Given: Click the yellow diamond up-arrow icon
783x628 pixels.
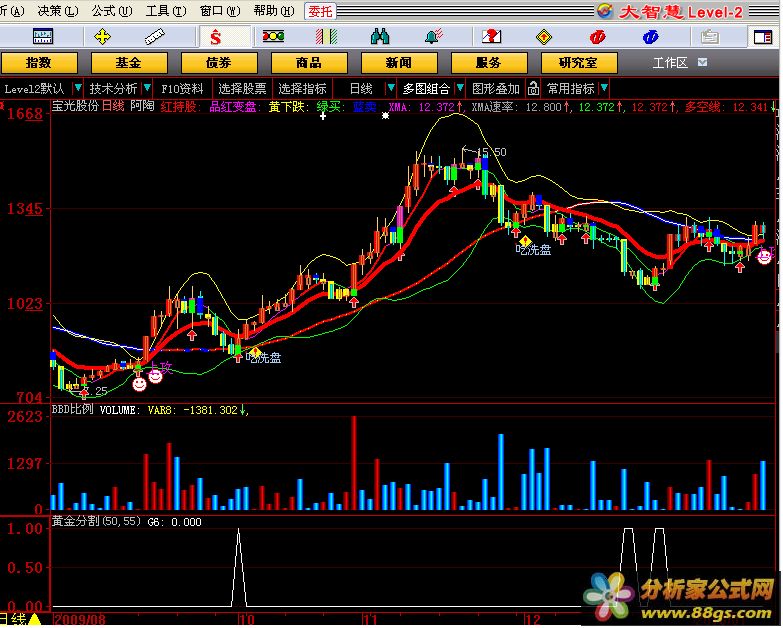Looking at the screenshot, I should (544, 37).
